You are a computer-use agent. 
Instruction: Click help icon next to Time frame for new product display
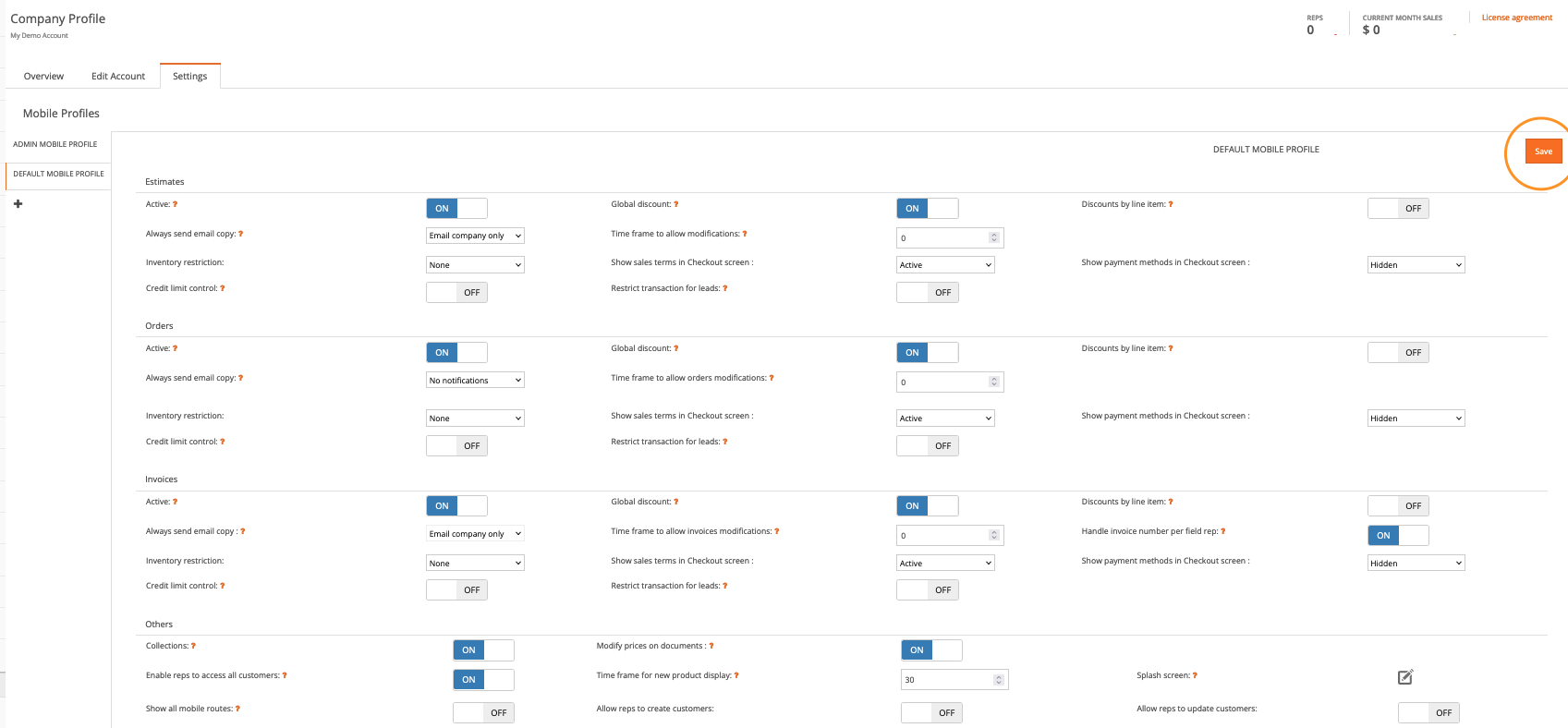[x=736, y=675]
